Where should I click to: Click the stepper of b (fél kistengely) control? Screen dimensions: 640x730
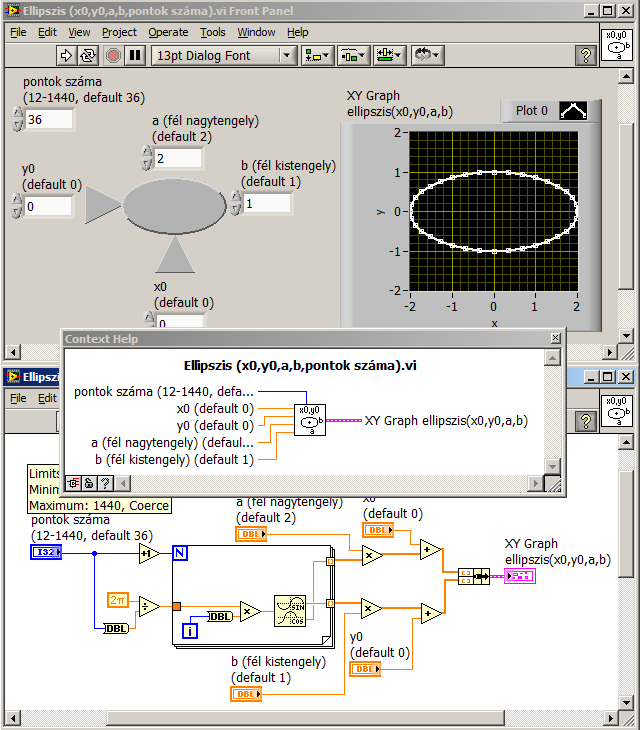point(236,203)
